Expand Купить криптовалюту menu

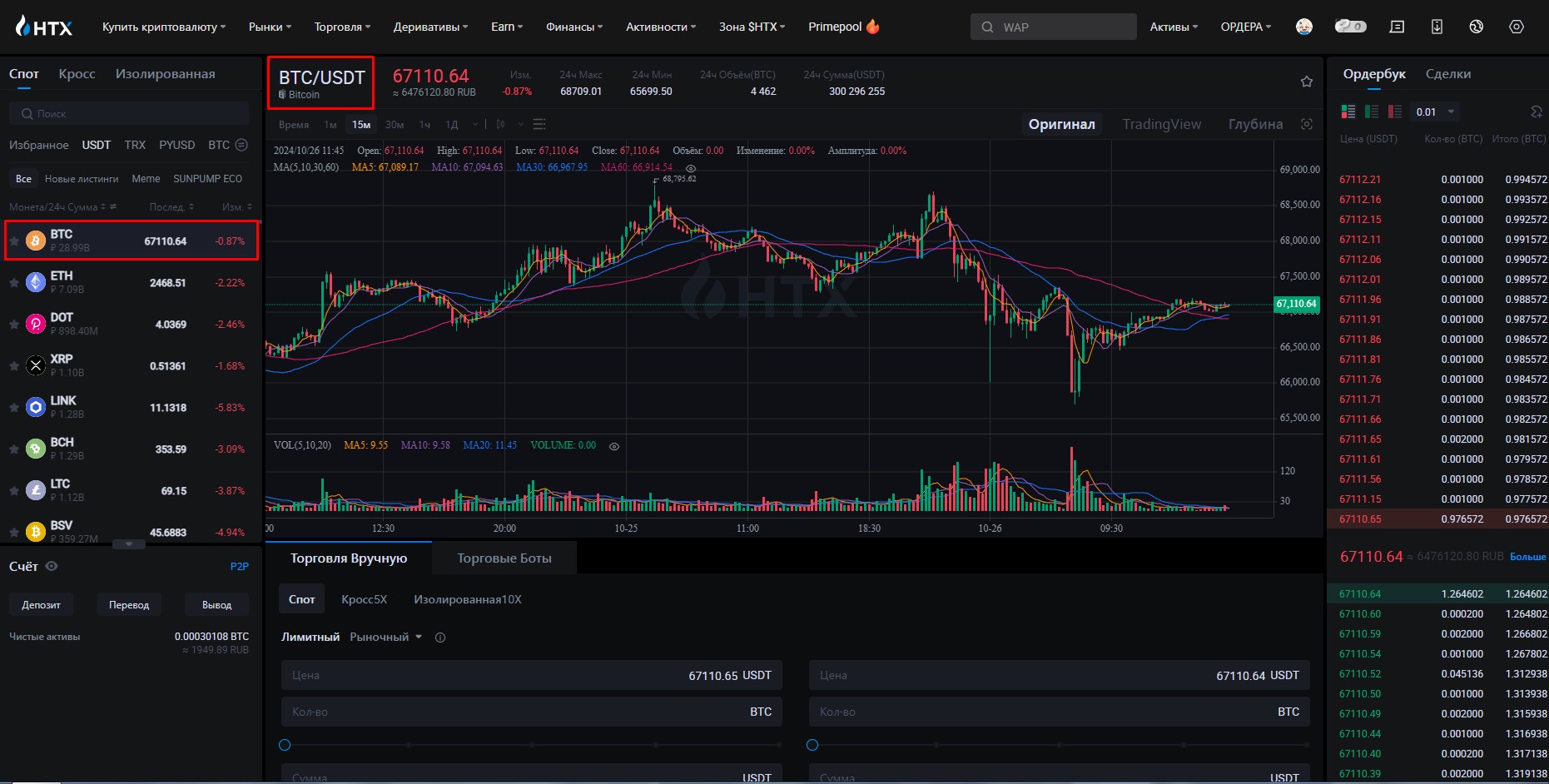[164, 27]
